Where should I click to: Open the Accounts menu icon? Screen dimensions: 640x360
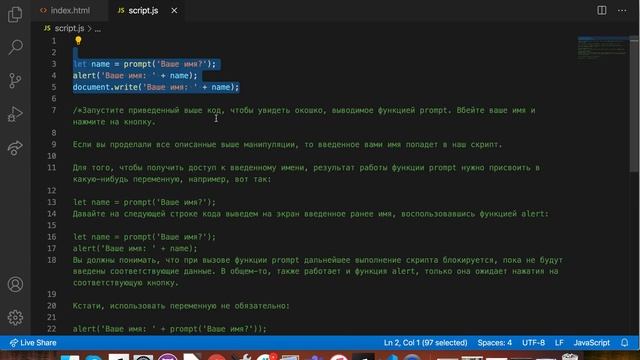point(15,284)
